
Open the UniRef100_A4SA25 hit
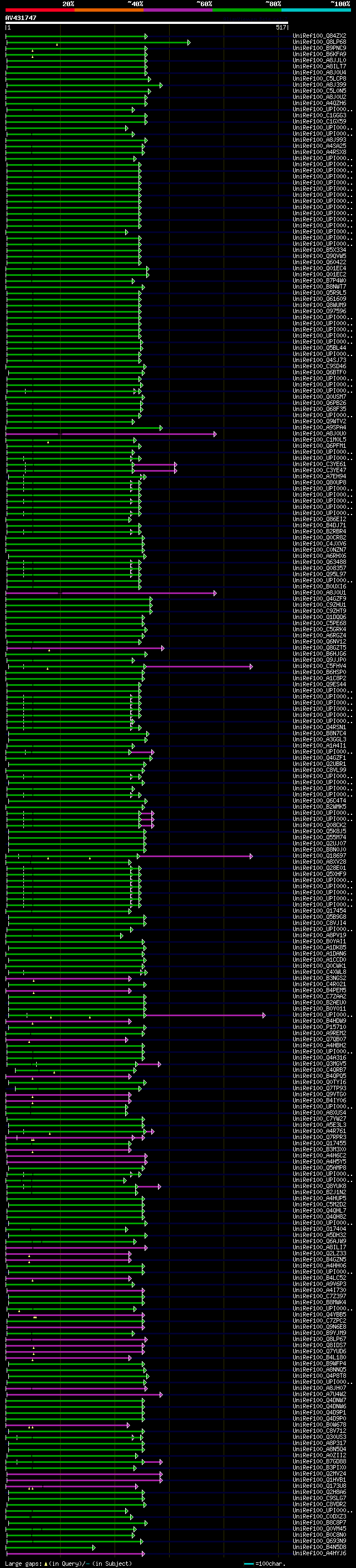coord(319,146)
